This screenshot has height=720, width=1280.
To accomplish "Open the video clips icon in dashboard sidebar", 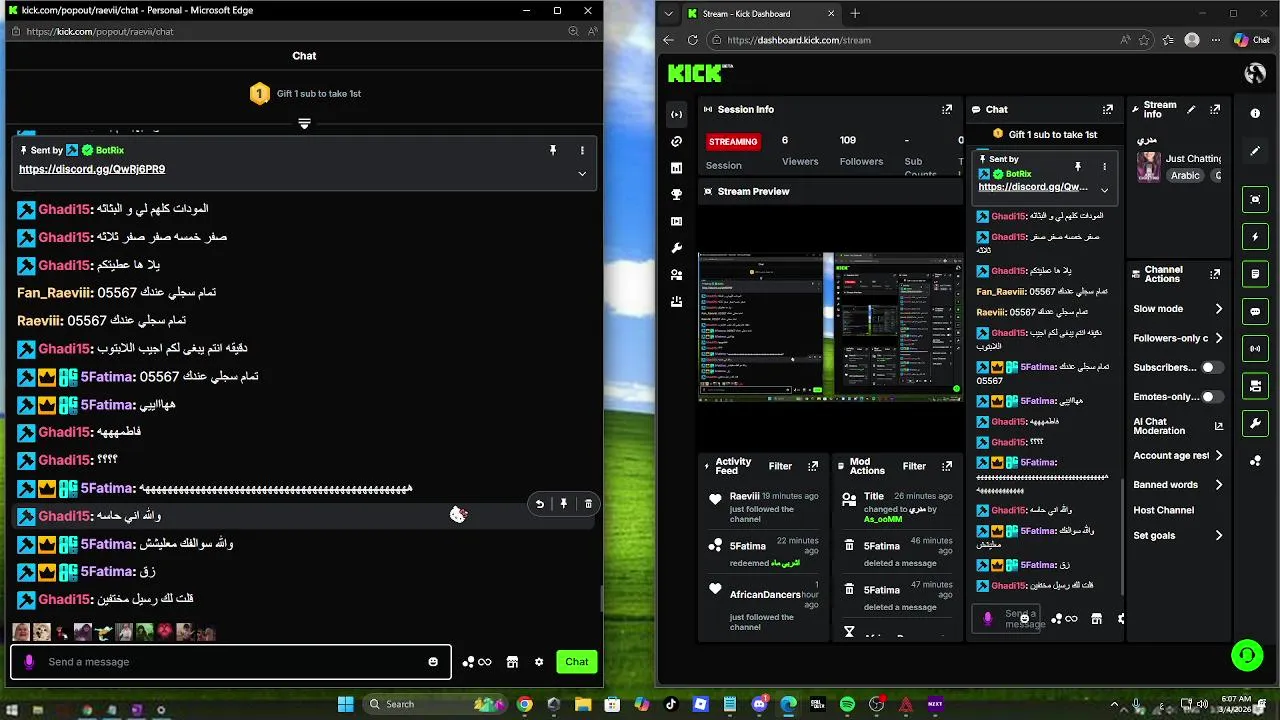I will point(677,221).
